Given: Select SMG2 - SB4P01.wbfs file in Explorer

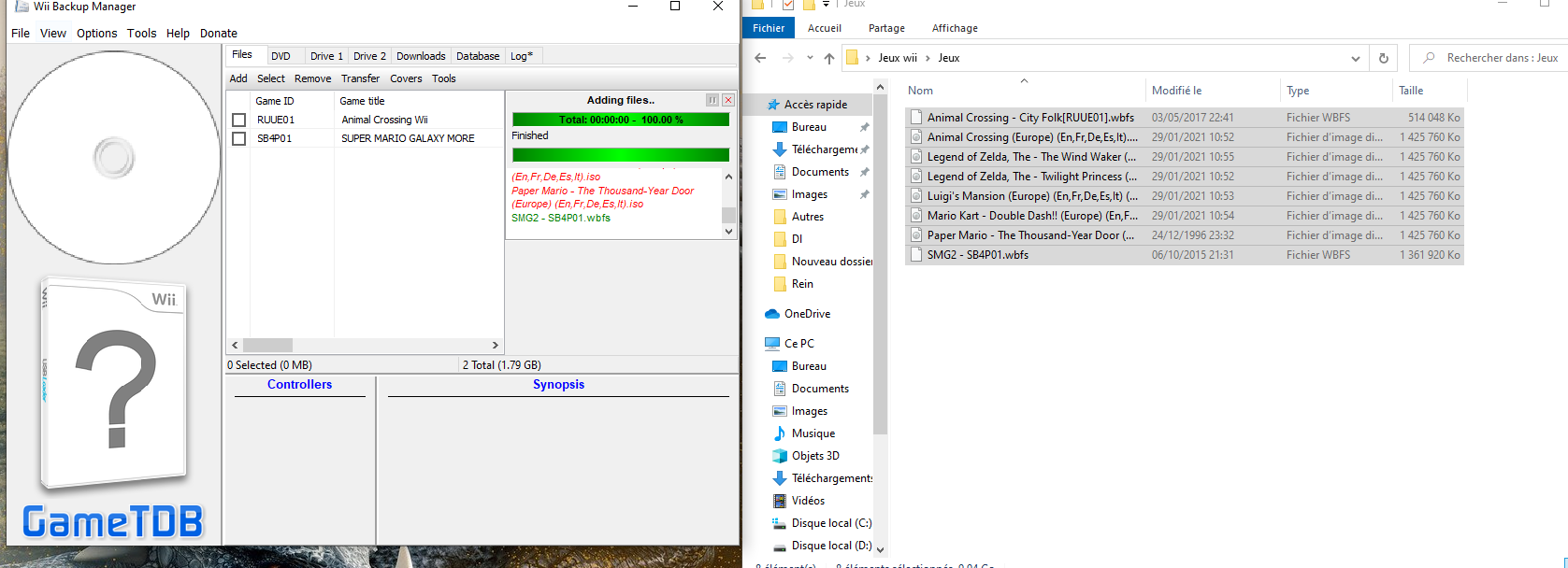Looking at the screenshot, I should [x=1184, y=255].
